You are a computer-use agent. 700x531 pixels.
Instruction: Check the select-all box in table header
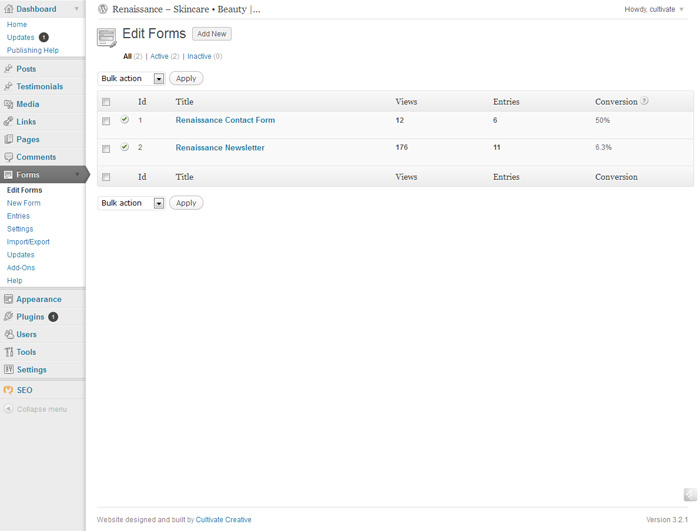(106, 102)
